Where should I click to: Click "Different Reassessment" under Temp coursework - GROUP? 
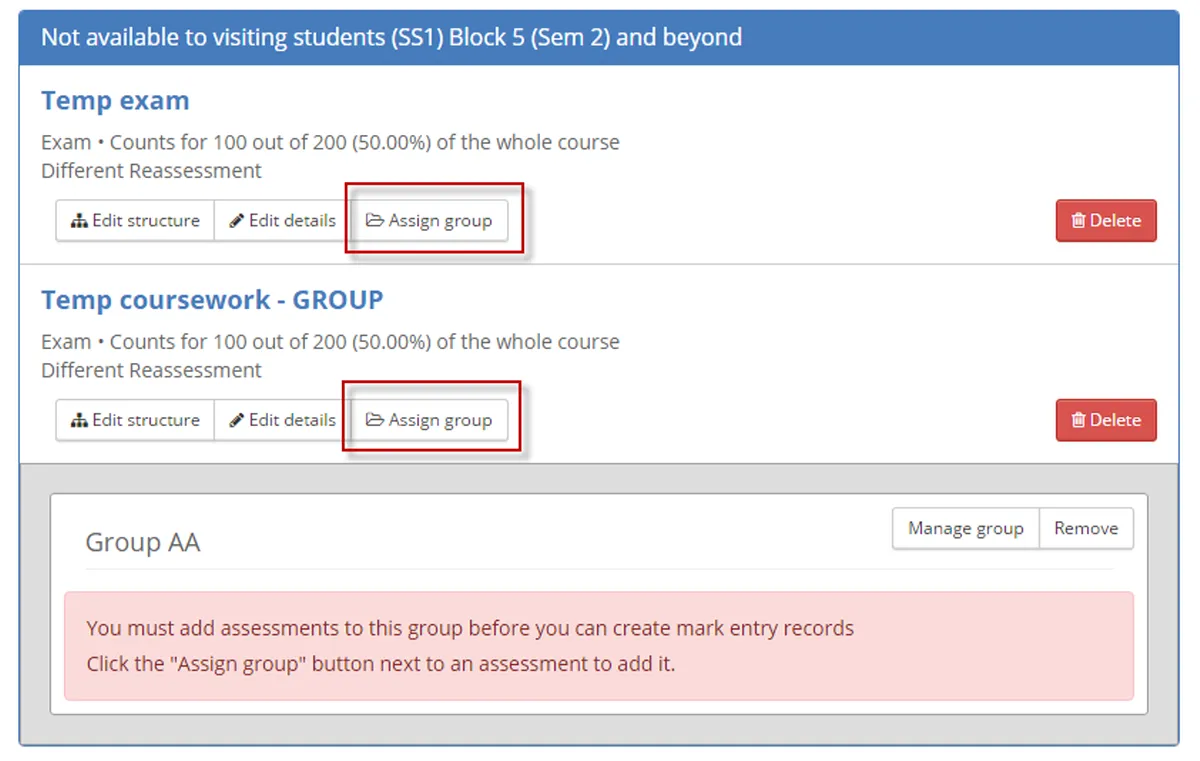151,370
